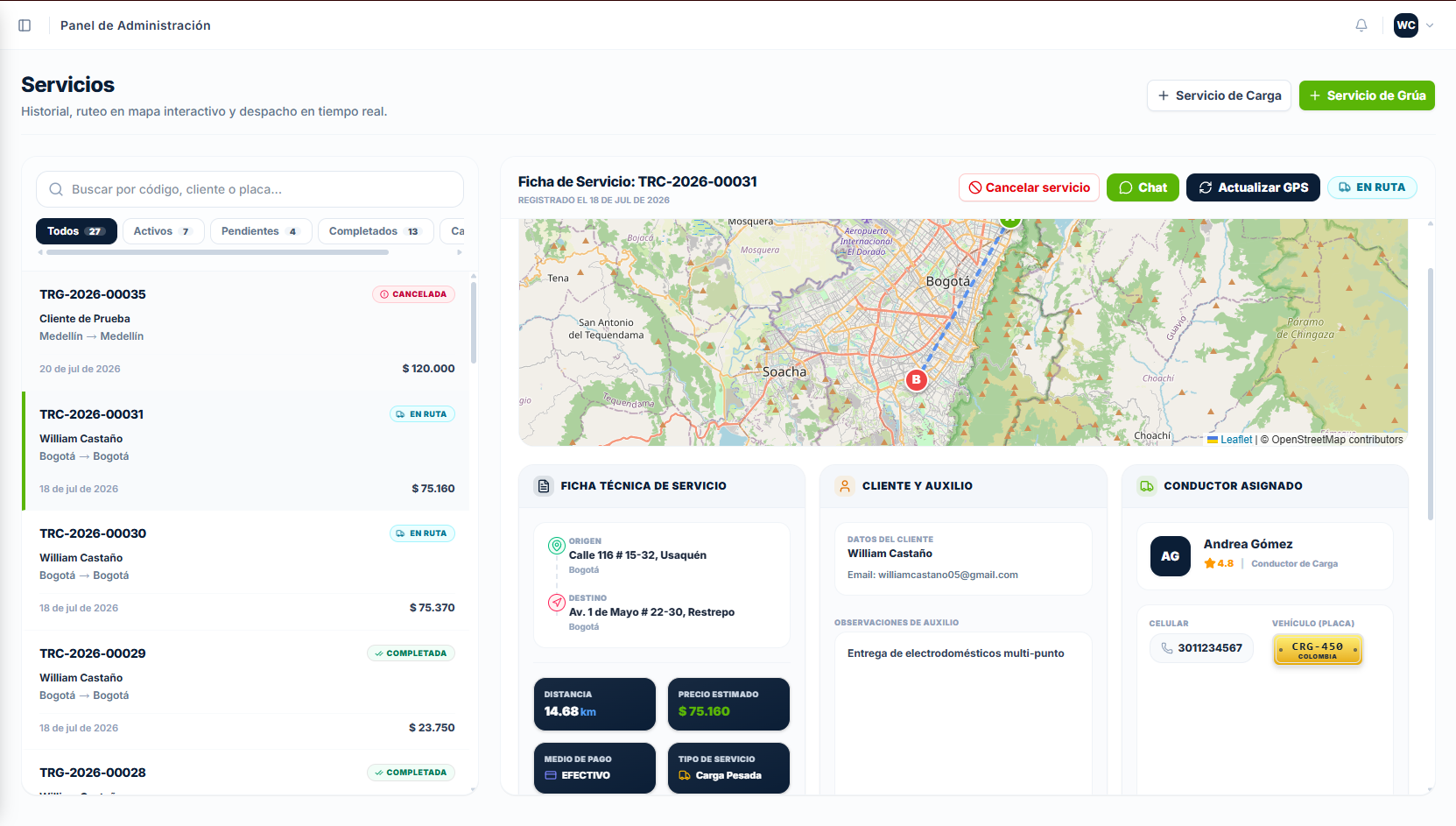Click the Ficha Técnica document icon
This screenshot has width=1456, height=826.
[544, 486]
